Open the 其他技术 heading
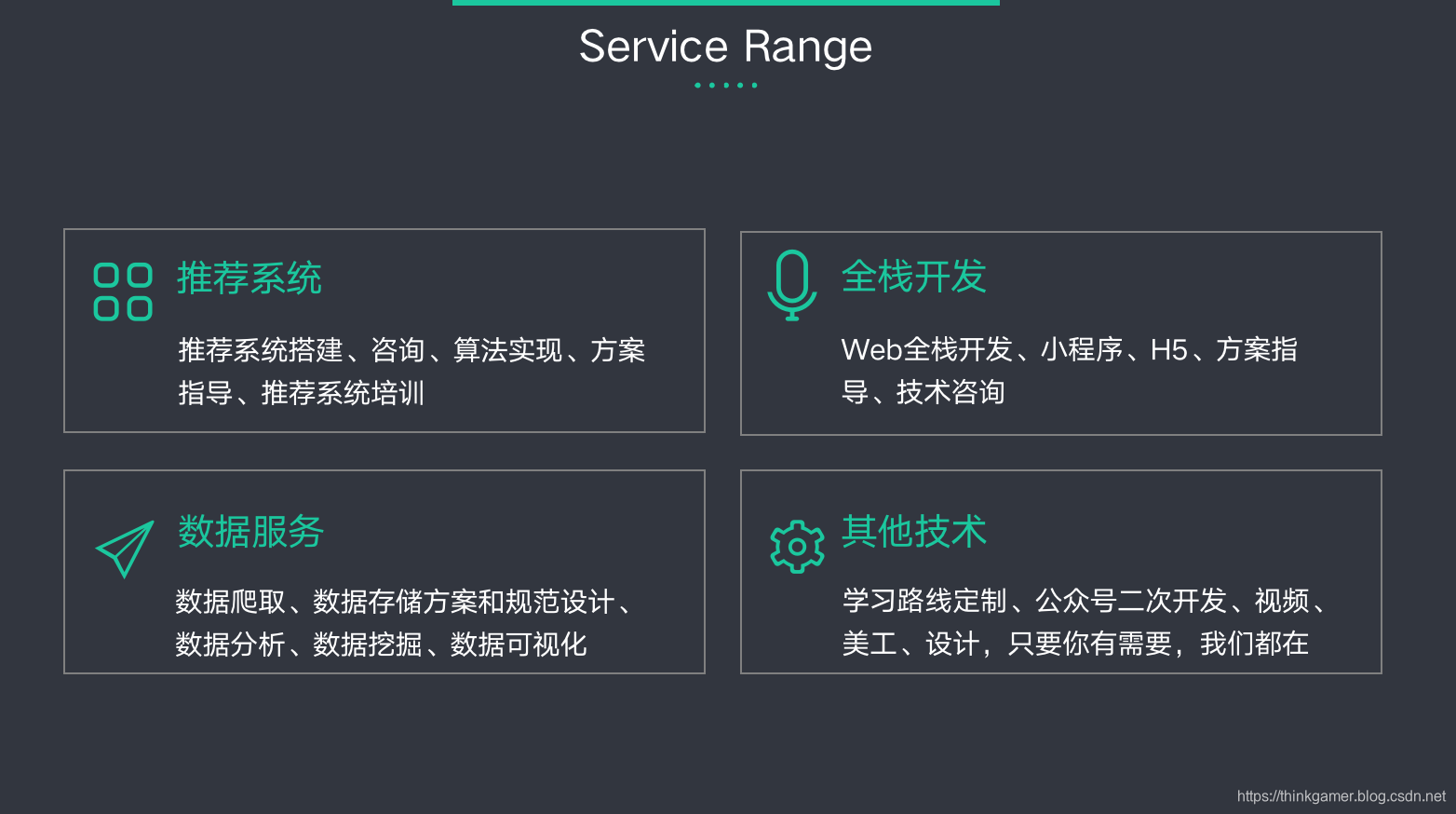 click(913, 531)
